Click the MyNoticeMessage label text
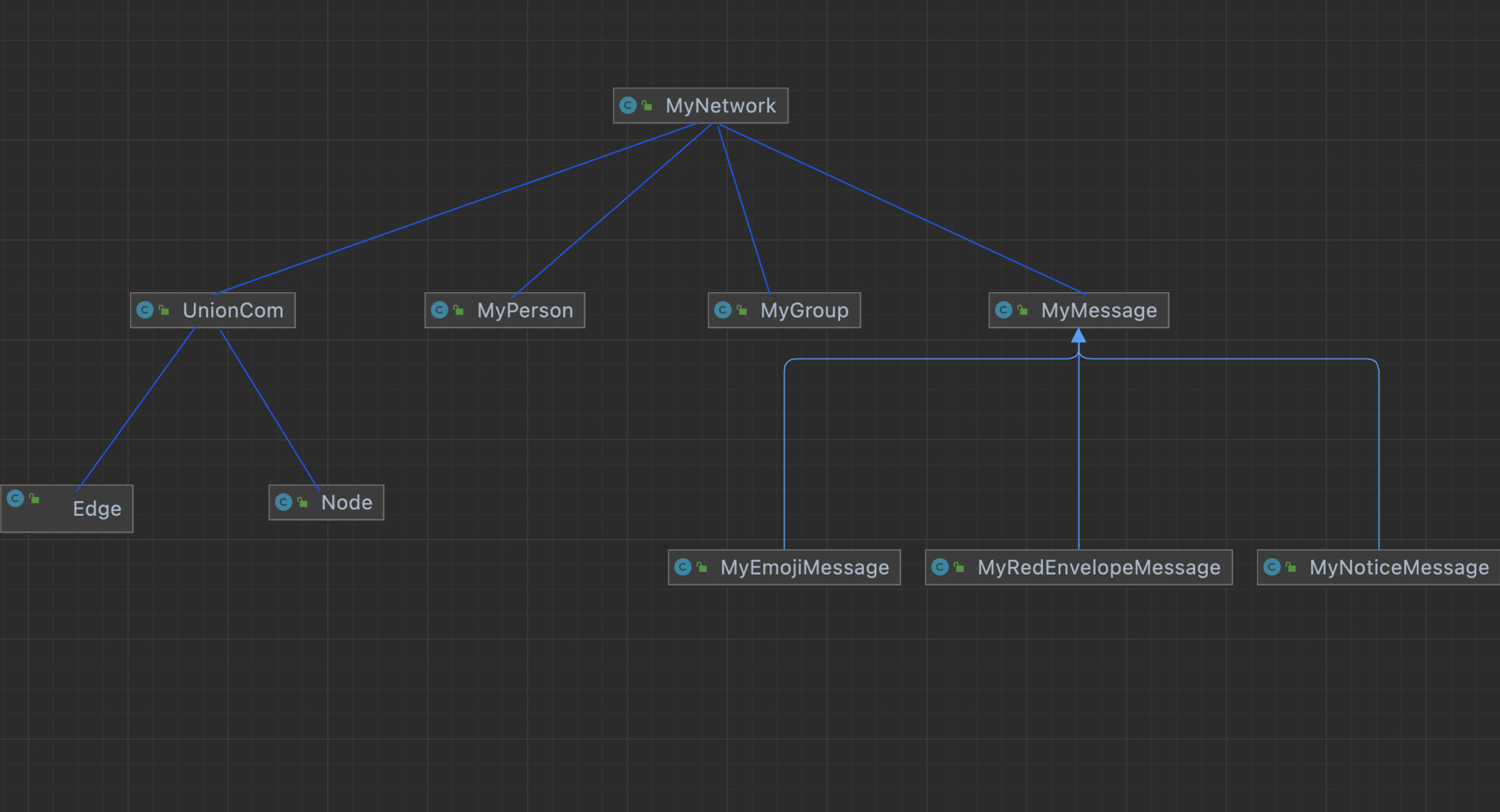This screenshot has width=1500, height=812. click(x=1399, y=568)
